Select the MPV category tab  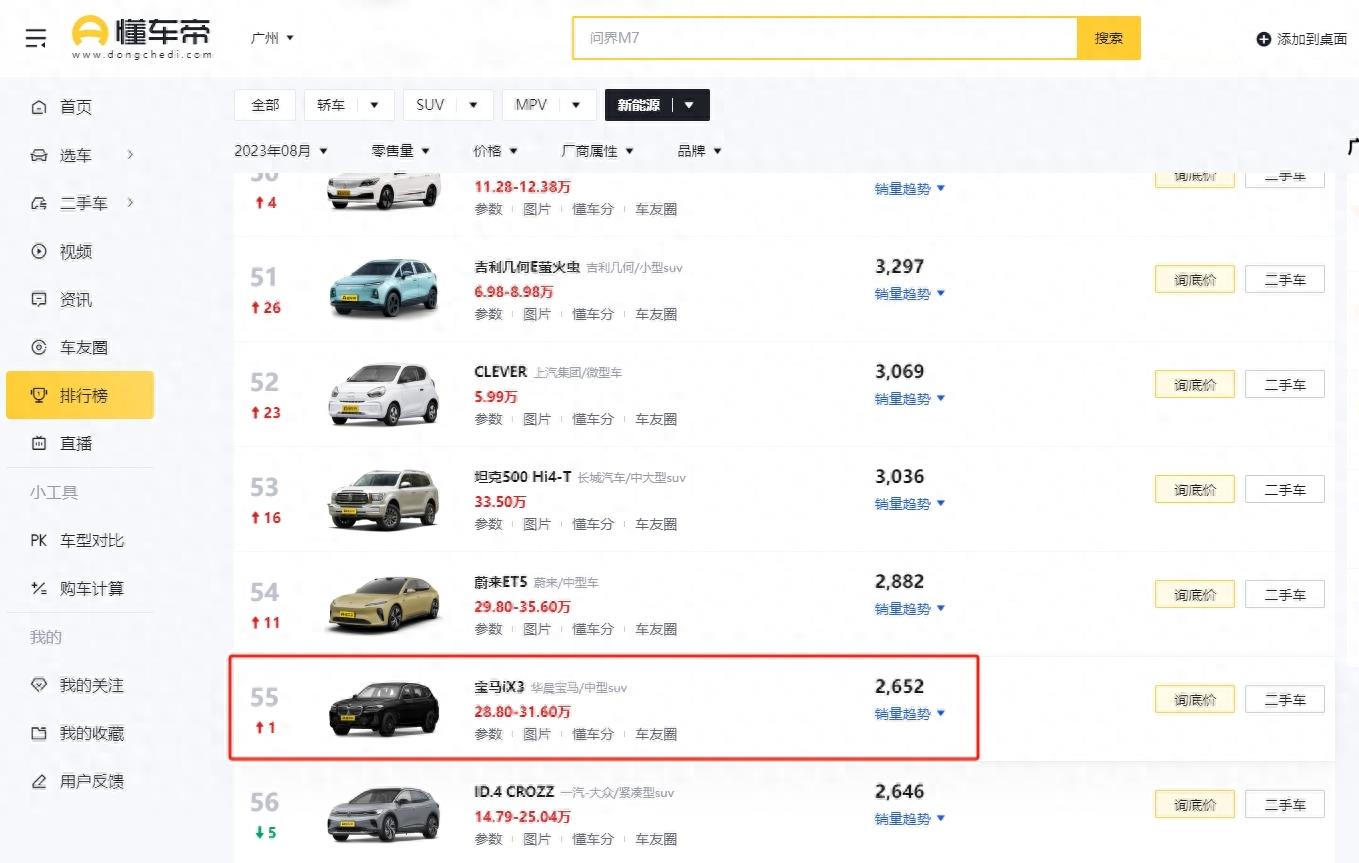[x=531, y=105]
